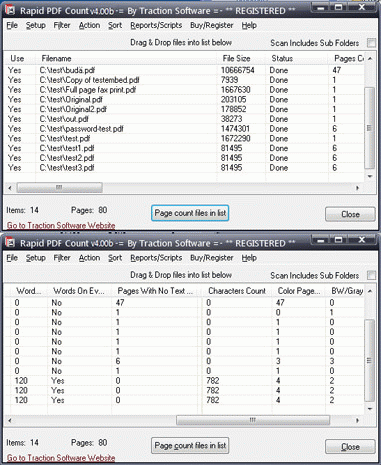
Task: Select the C:\test\password-test.pdf row
Action: click(183, 129)
